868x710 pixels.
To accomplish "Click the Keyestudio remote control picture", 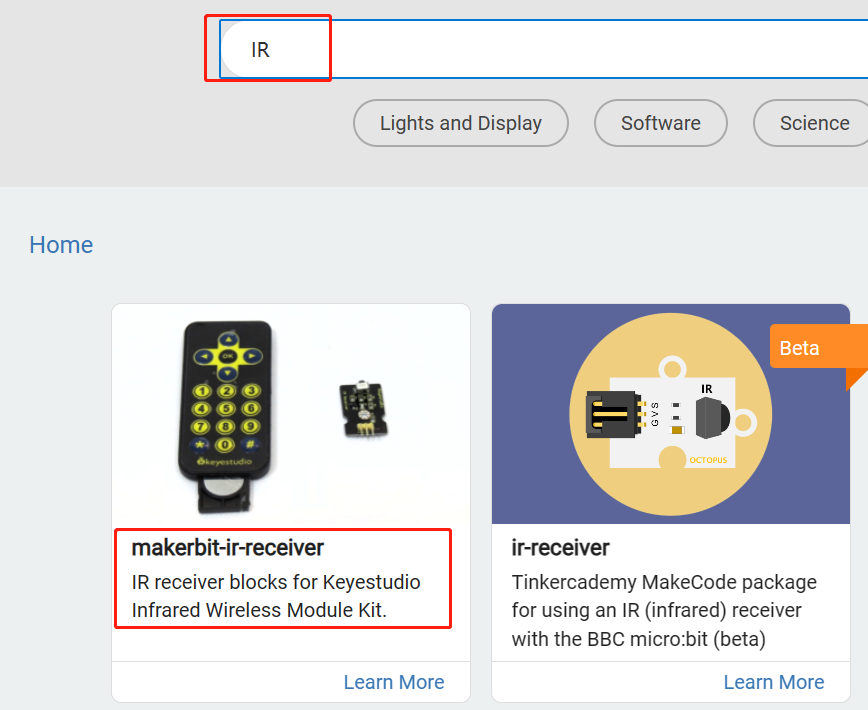I will click(225, 417).
